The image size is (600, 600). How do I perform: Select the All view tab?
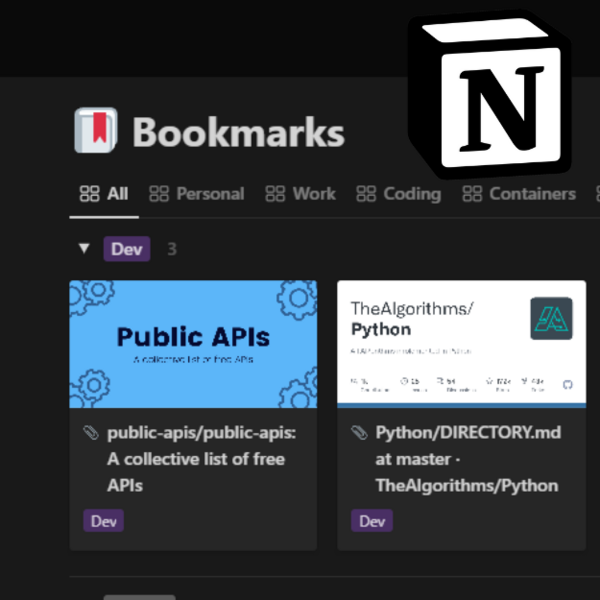pos(104,194)
